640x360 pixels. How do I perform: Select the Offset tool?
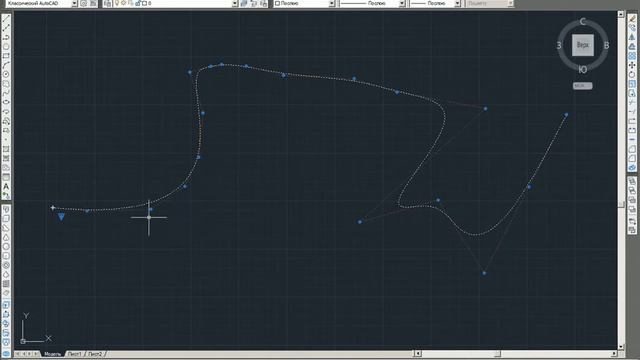pos(632,47)
